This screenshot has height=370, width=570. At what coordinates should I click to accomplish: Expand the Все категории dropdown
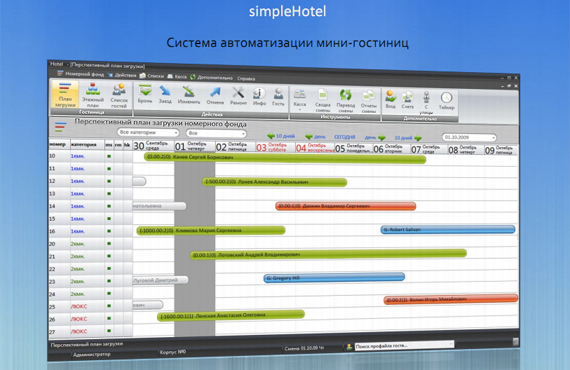[x=148, y=132]
